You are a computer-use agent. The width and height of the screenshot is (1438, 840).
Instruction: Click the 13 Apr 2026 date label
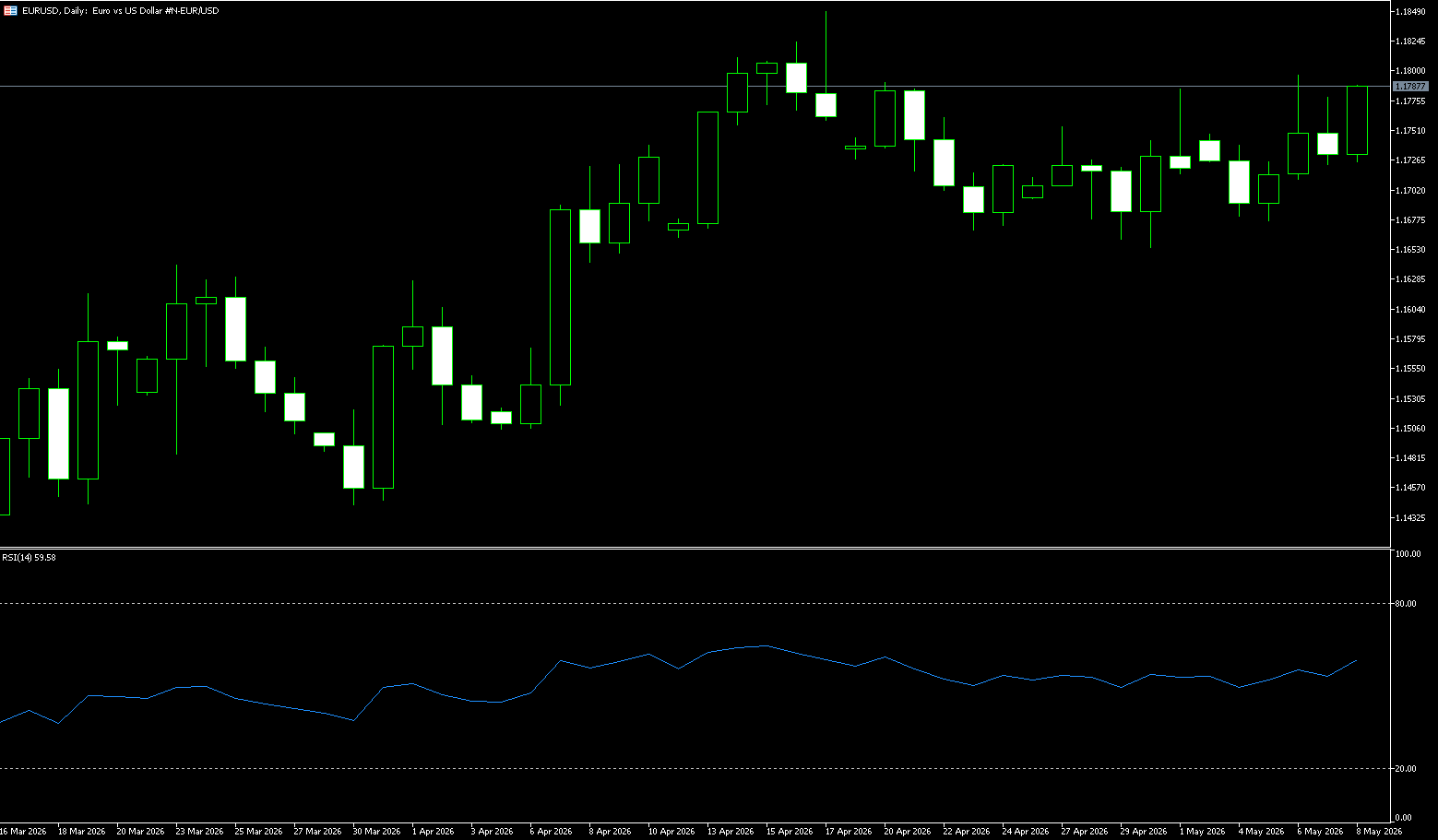(x=731, y=831)
